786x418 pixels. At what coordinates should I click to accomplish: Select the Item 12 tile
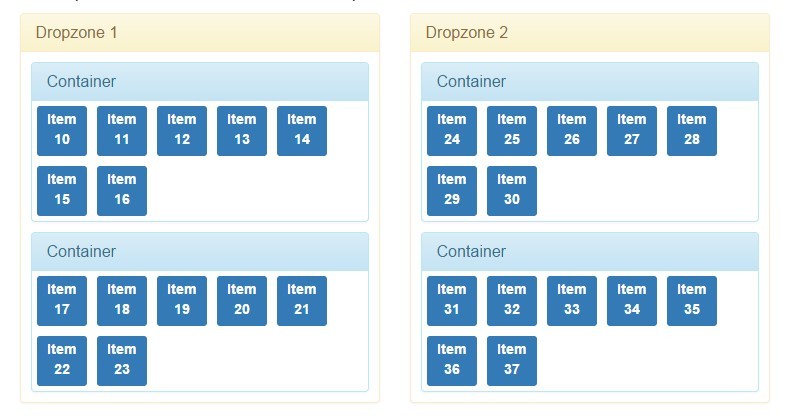tap(182, 131)
